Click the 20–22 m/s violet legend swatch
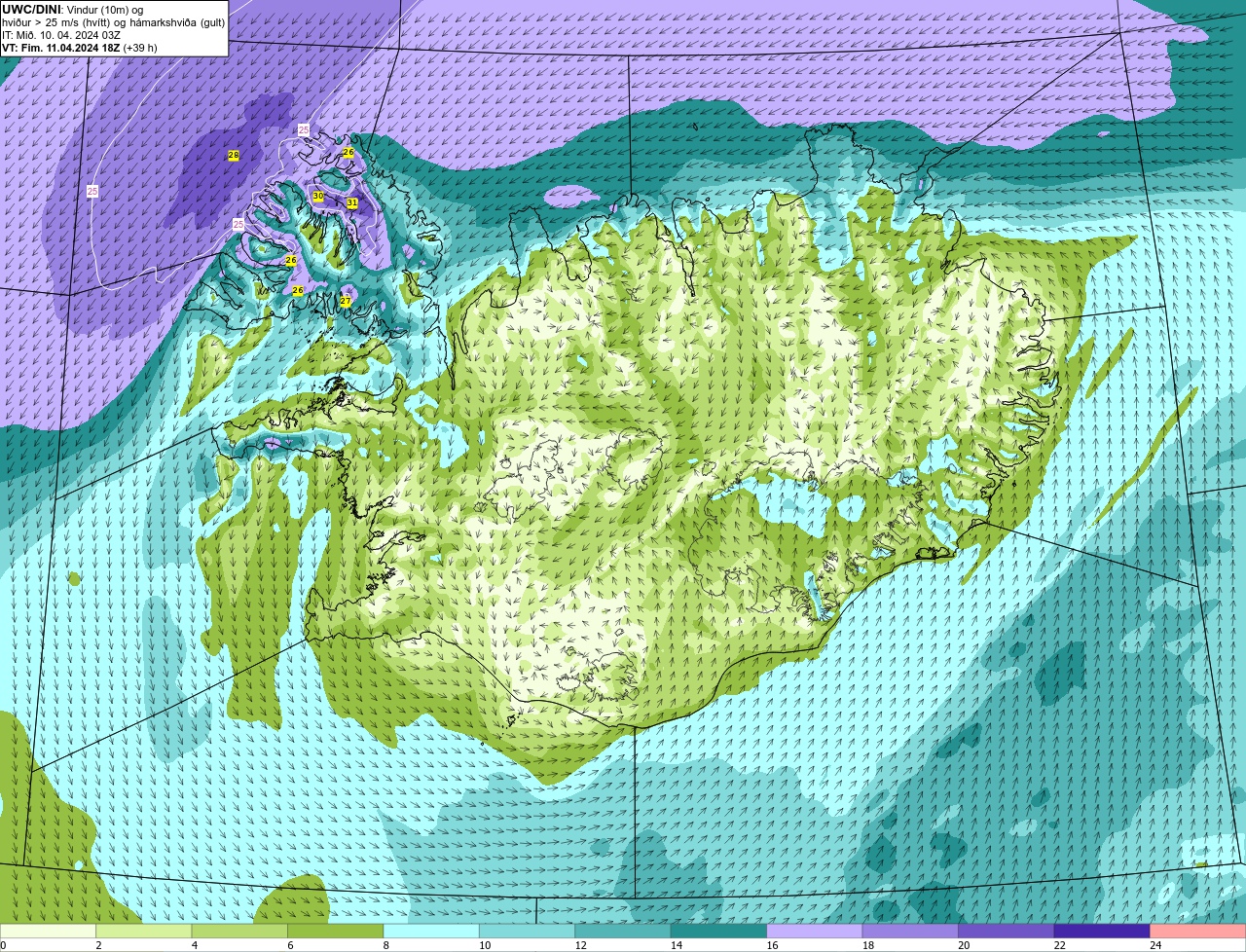 (1007, 931)
